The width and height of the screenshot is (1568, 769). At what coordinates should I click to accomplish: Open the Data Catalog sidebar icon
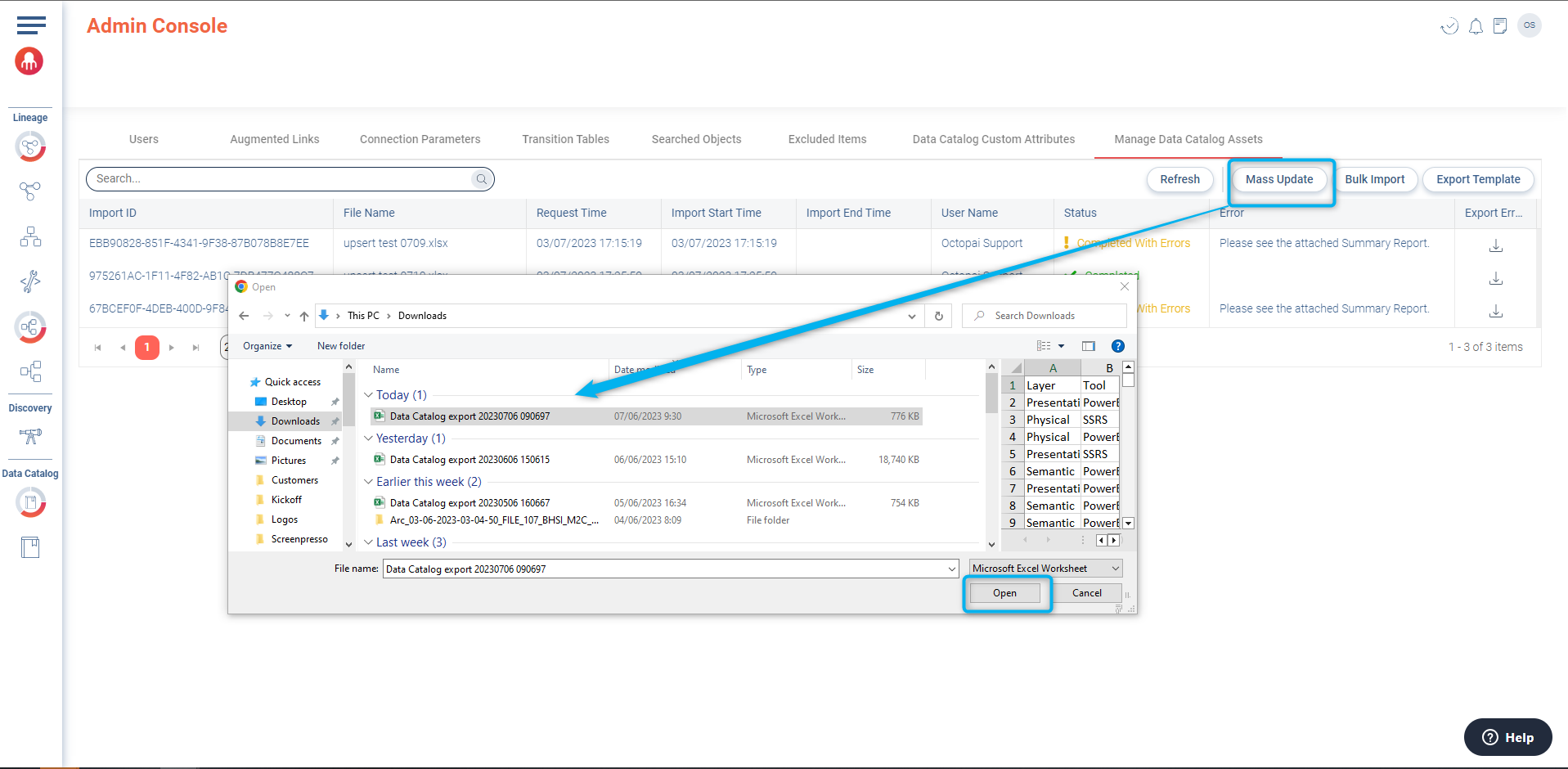pyautogui.click(x=30, y=501)
